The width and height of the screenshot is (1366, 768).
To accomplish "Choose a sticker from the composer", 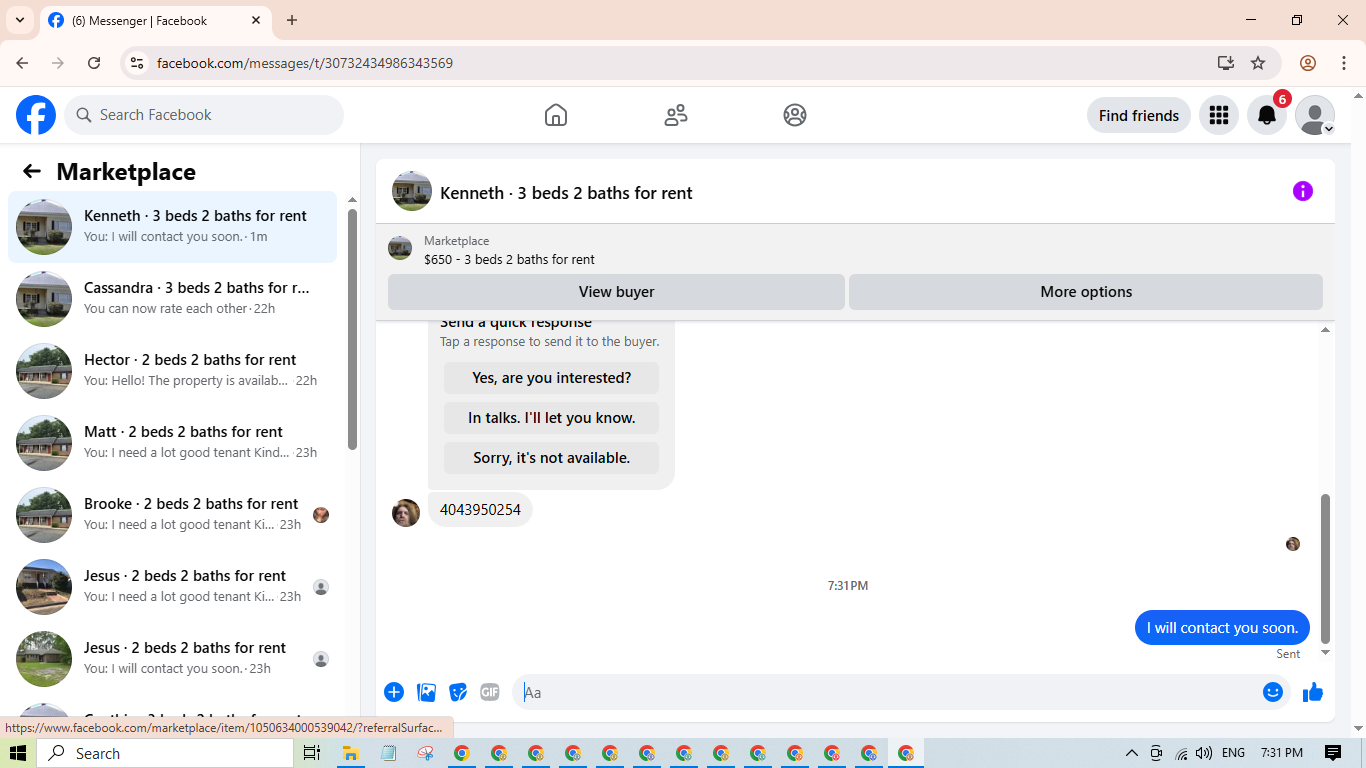I will [x=458, y=692].
